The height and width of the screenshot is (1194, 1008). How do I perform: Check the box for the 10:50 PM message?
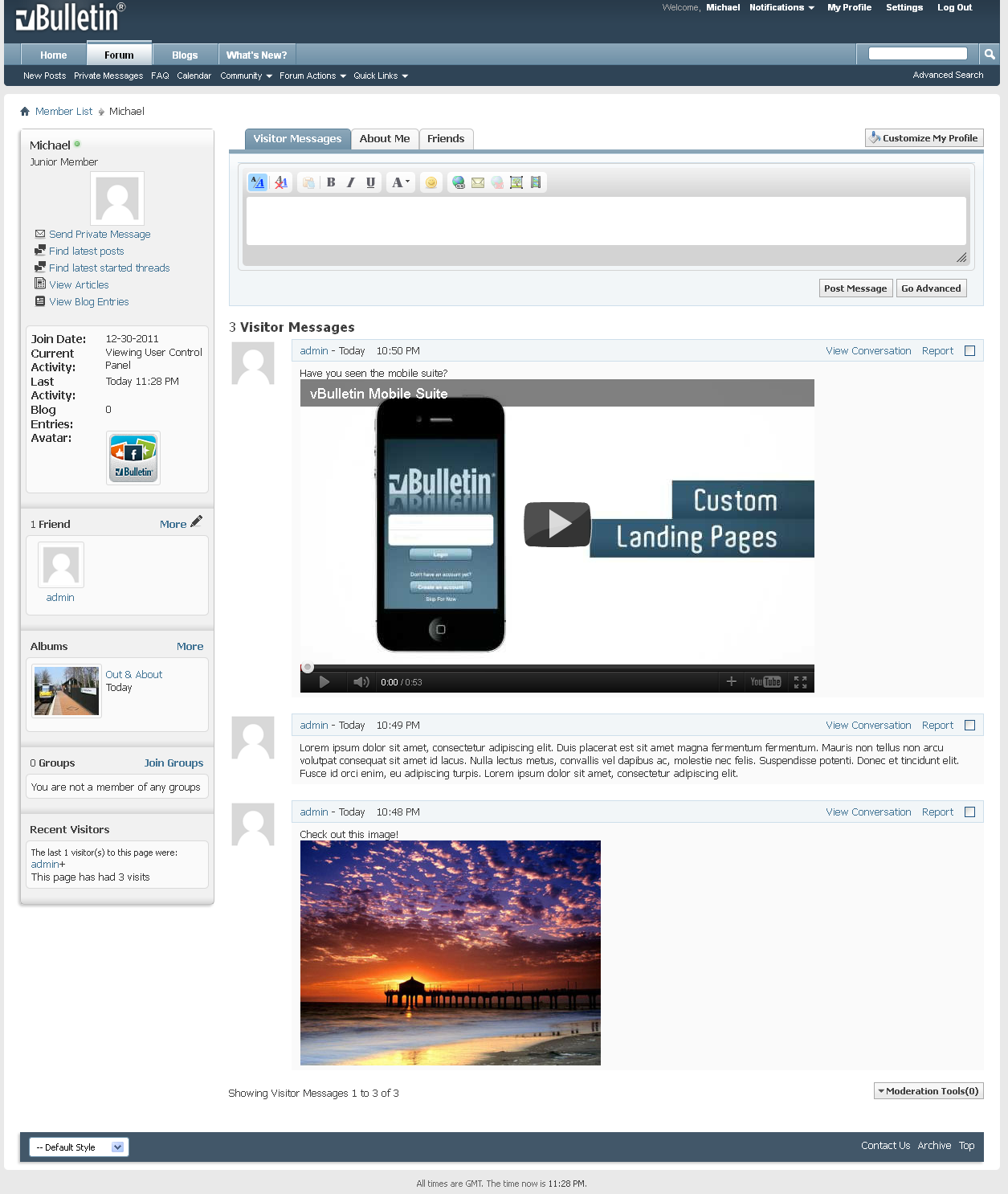969,351
